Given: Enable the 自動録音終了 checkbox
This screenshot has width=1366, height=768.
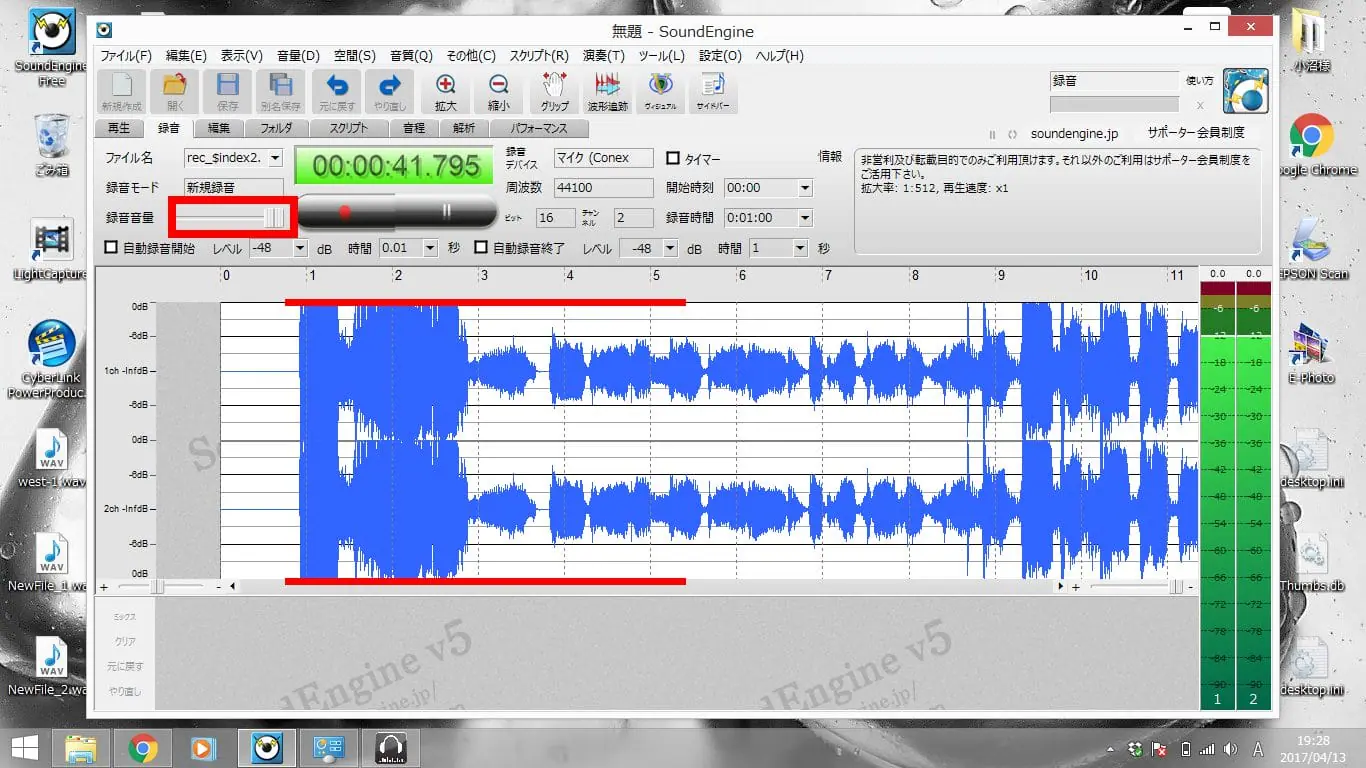Looking at the screenshot, I should point(481,247).
